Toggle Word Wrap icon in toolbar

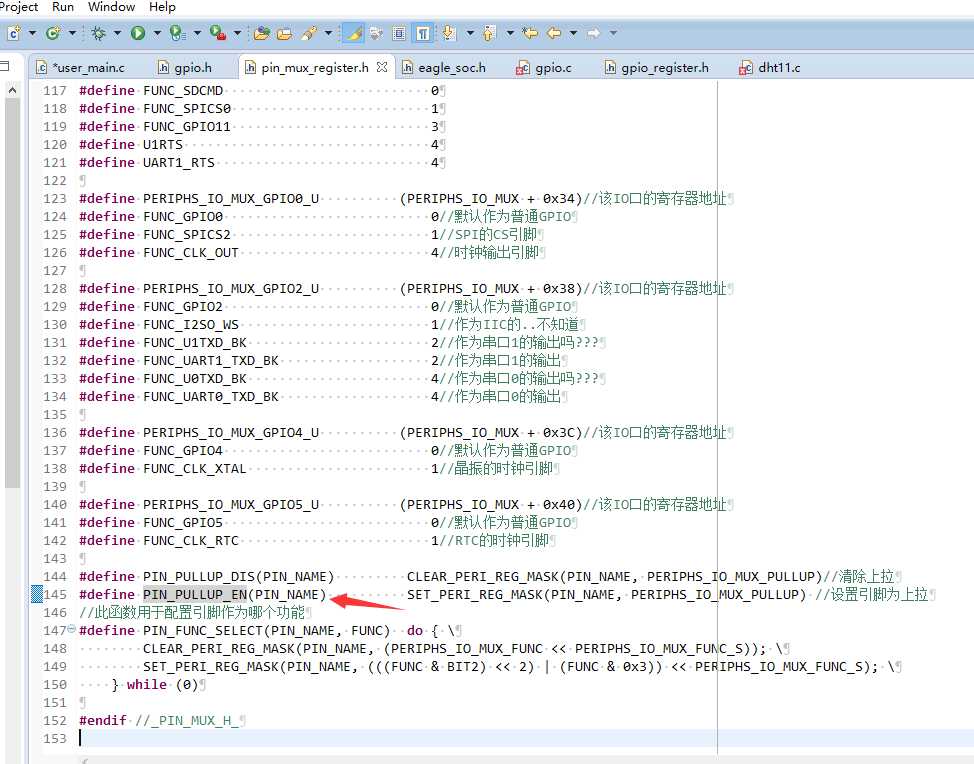(x=376, y=33)
